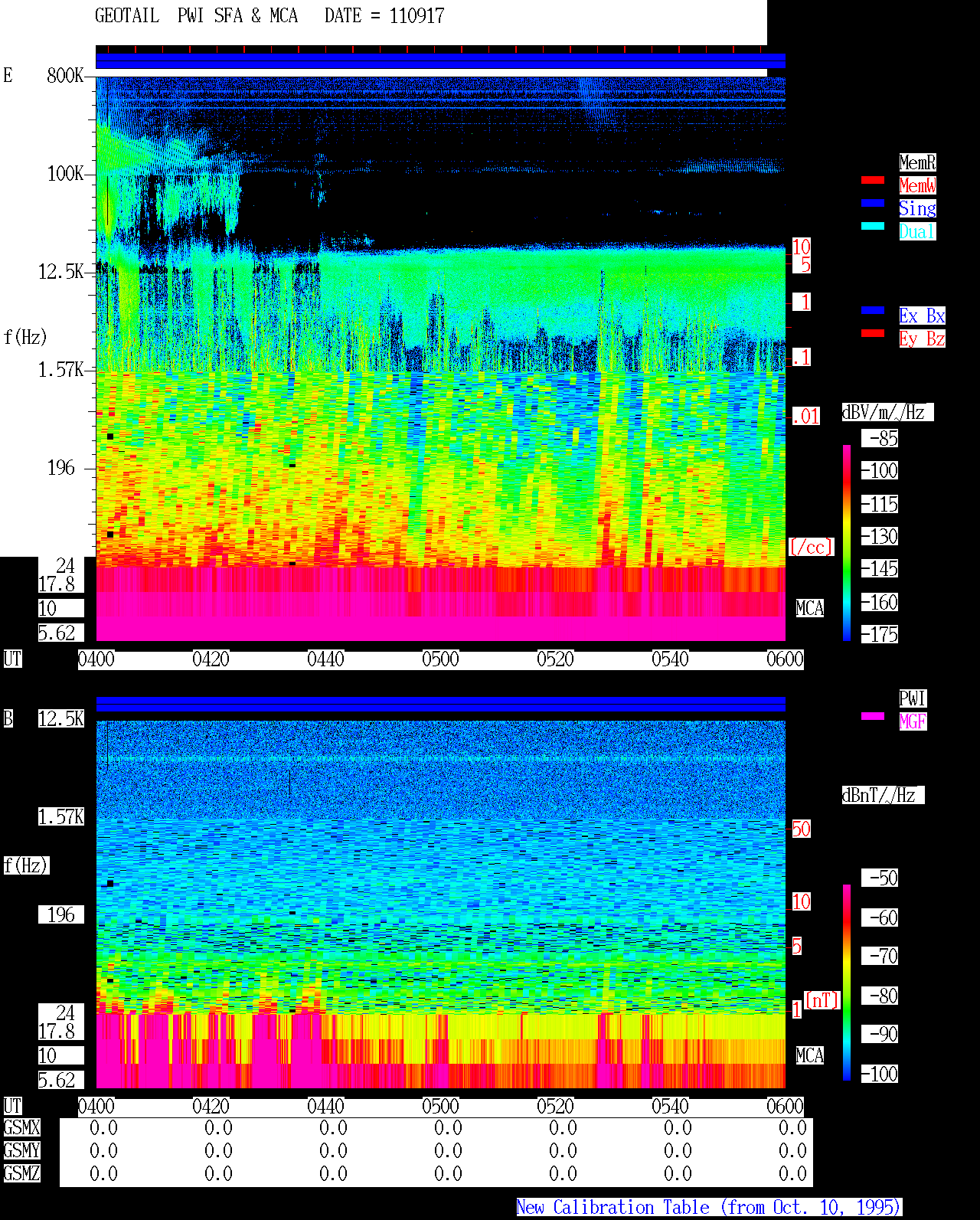The width and height of the screenshot is (980, 1220).
Task: Click the red MemW legend swatch
Action: [x=873, y=180]
